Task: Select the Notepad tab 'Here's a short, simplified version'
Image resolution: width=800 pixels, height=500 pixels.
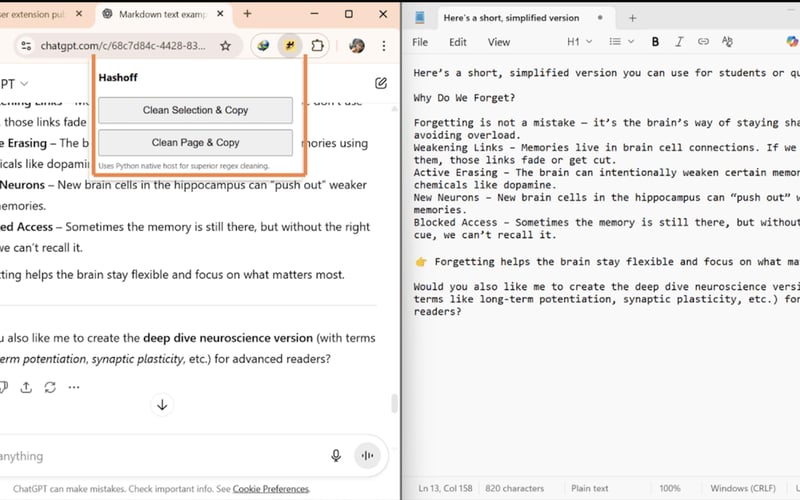Action: pyautogui.click(x=511, y=18)
